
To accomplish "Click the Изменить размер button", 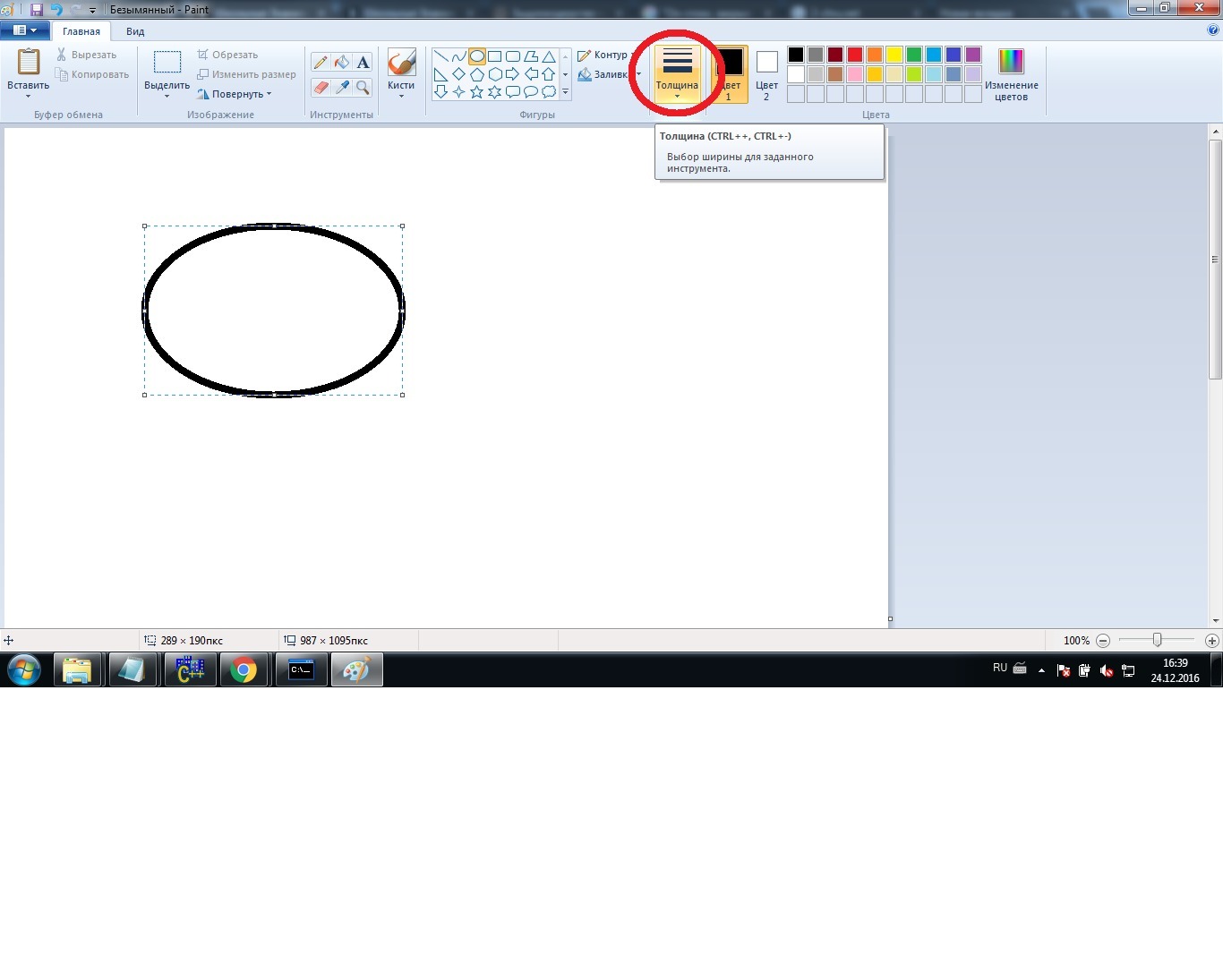I will click(247, 74).
